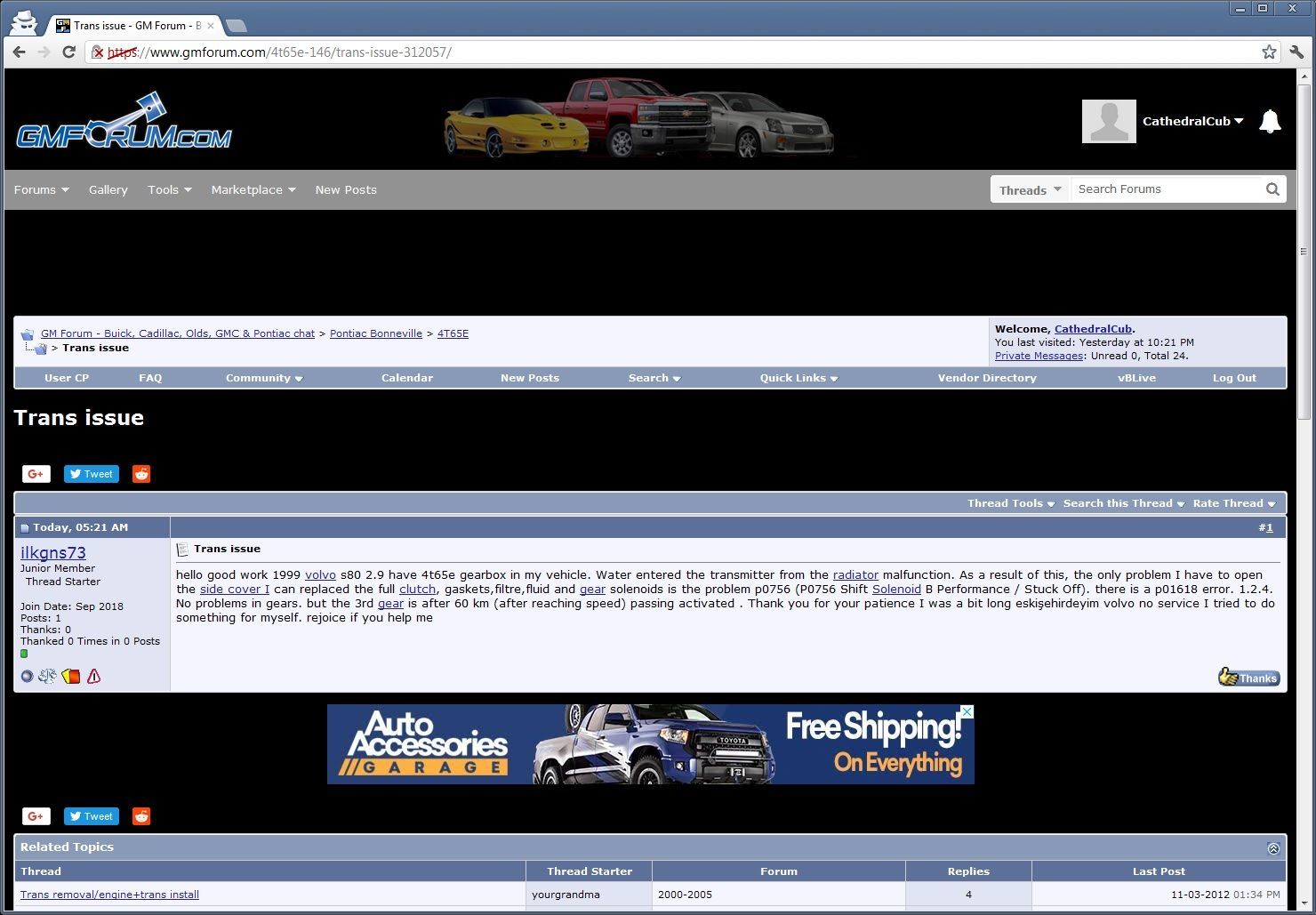1316x915 pixels.
Task: Click the Google+ share button above the post
Action: point(36,474)
